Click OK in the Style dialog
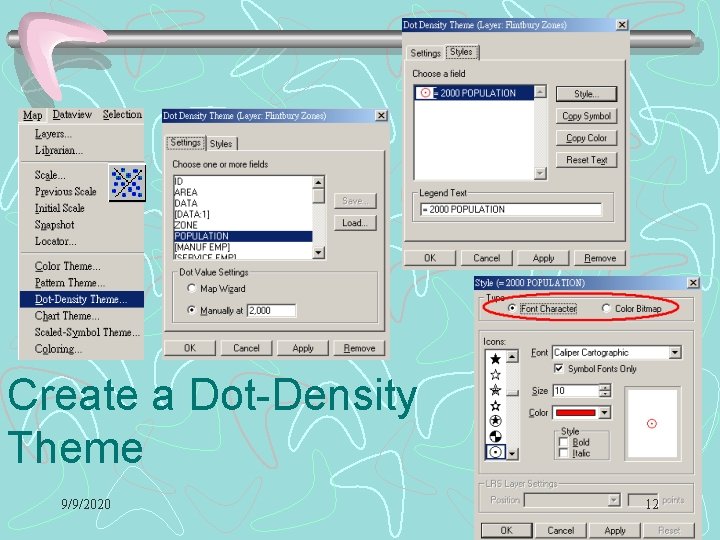 point(506,530)
